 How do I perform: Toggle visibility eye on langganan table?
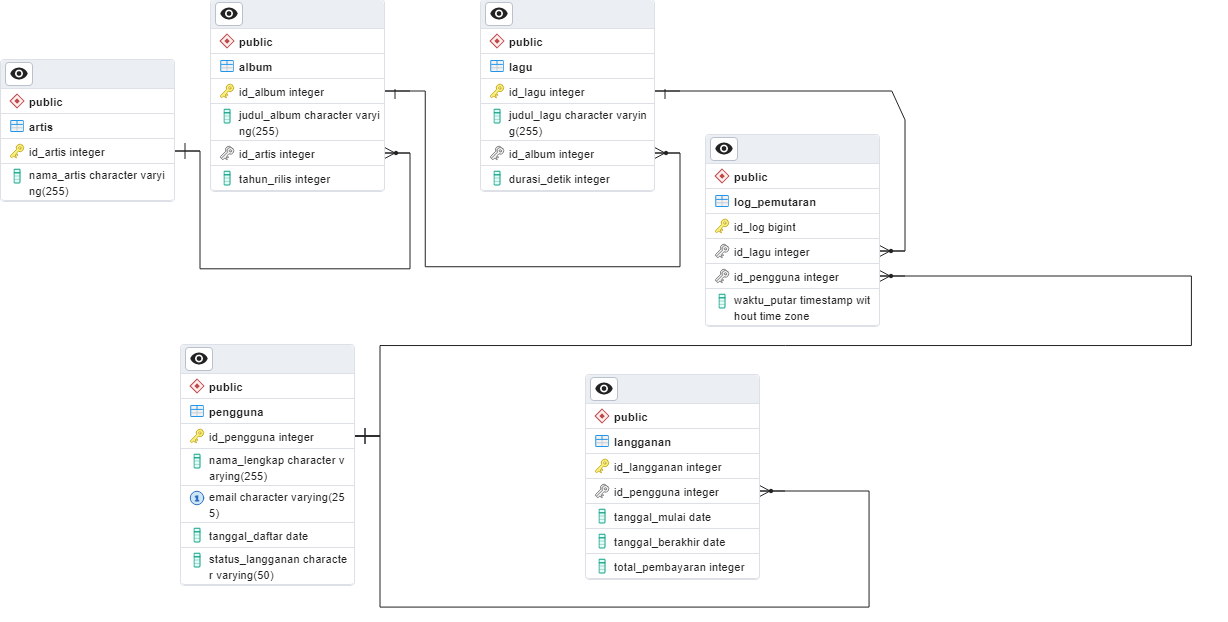pos(604,388)
